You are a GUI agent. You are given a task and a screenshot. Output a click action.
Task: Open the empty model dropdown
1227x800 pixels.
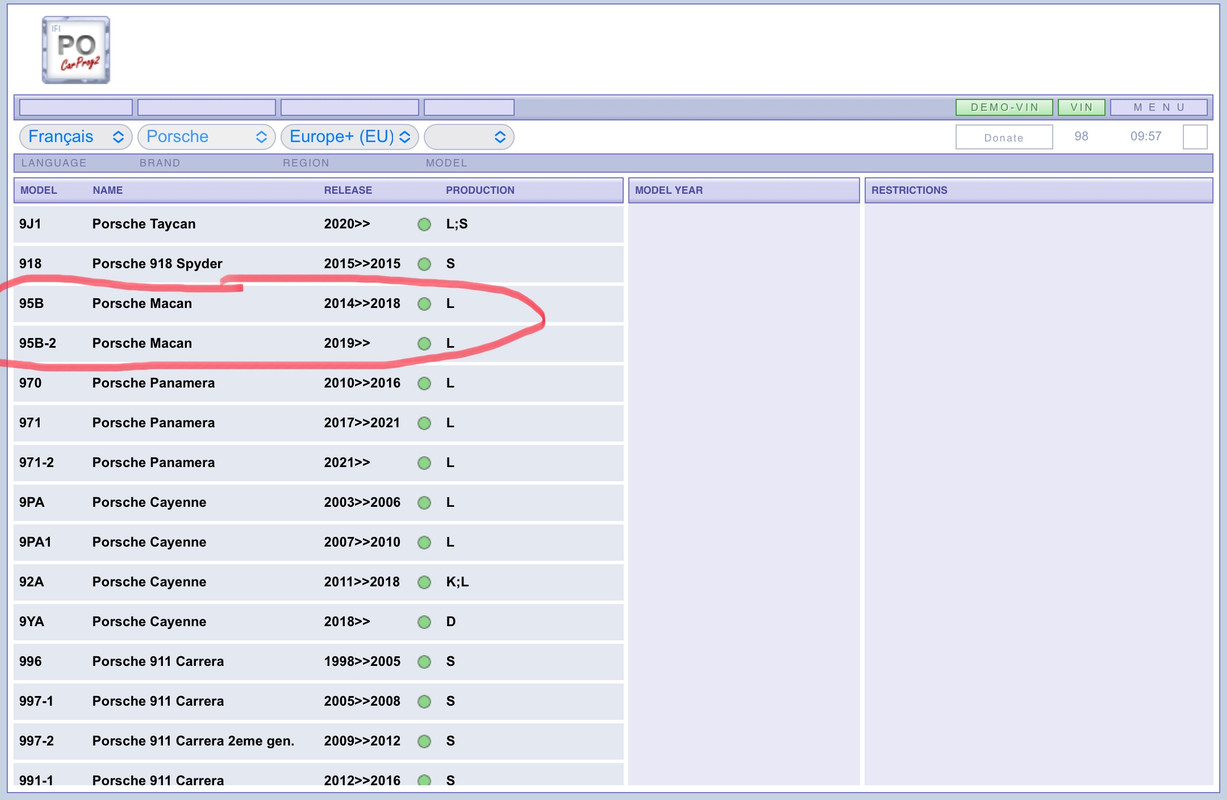point(469,137)
